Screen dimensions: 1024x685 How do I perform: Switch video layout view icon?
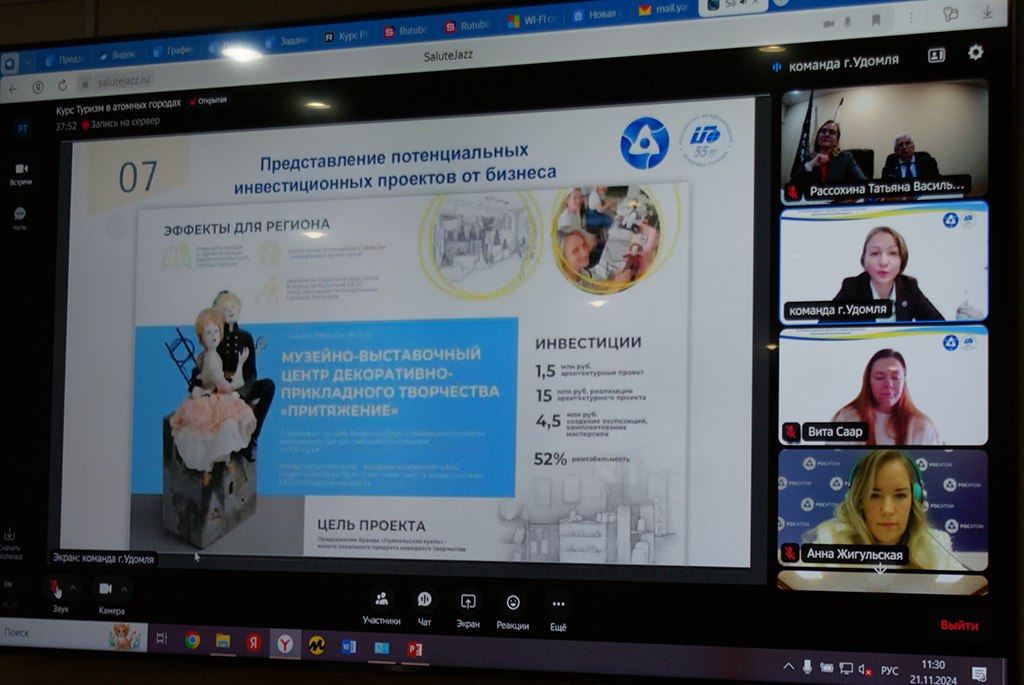(x=937, y=56)
